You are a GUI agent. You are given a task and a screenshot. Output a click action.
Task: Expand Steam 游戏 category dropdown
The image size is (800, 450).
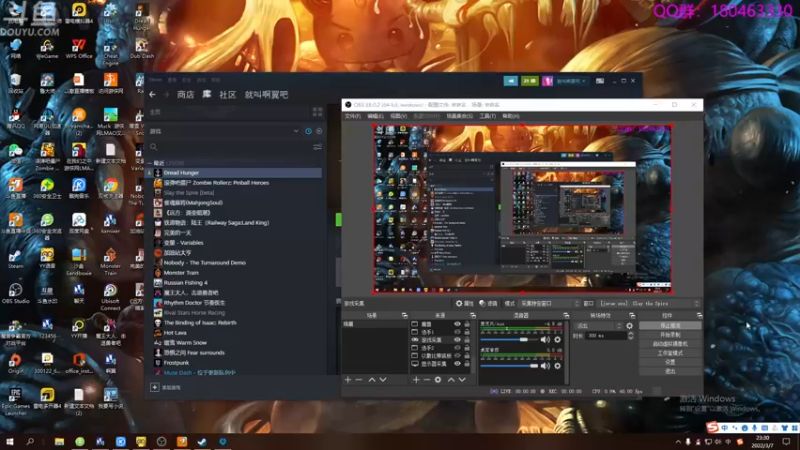tap(296, 131)
